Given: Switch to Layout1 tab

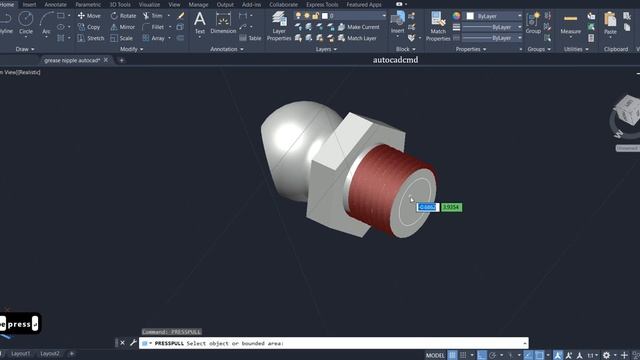Looking at the screenshot, I should click(x=20, y=353).
